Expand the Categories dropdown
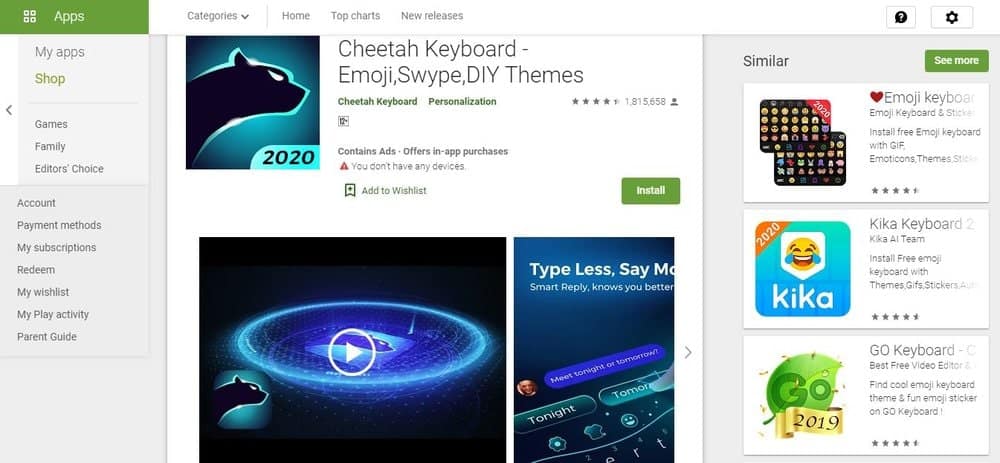 tap(217, 16)
